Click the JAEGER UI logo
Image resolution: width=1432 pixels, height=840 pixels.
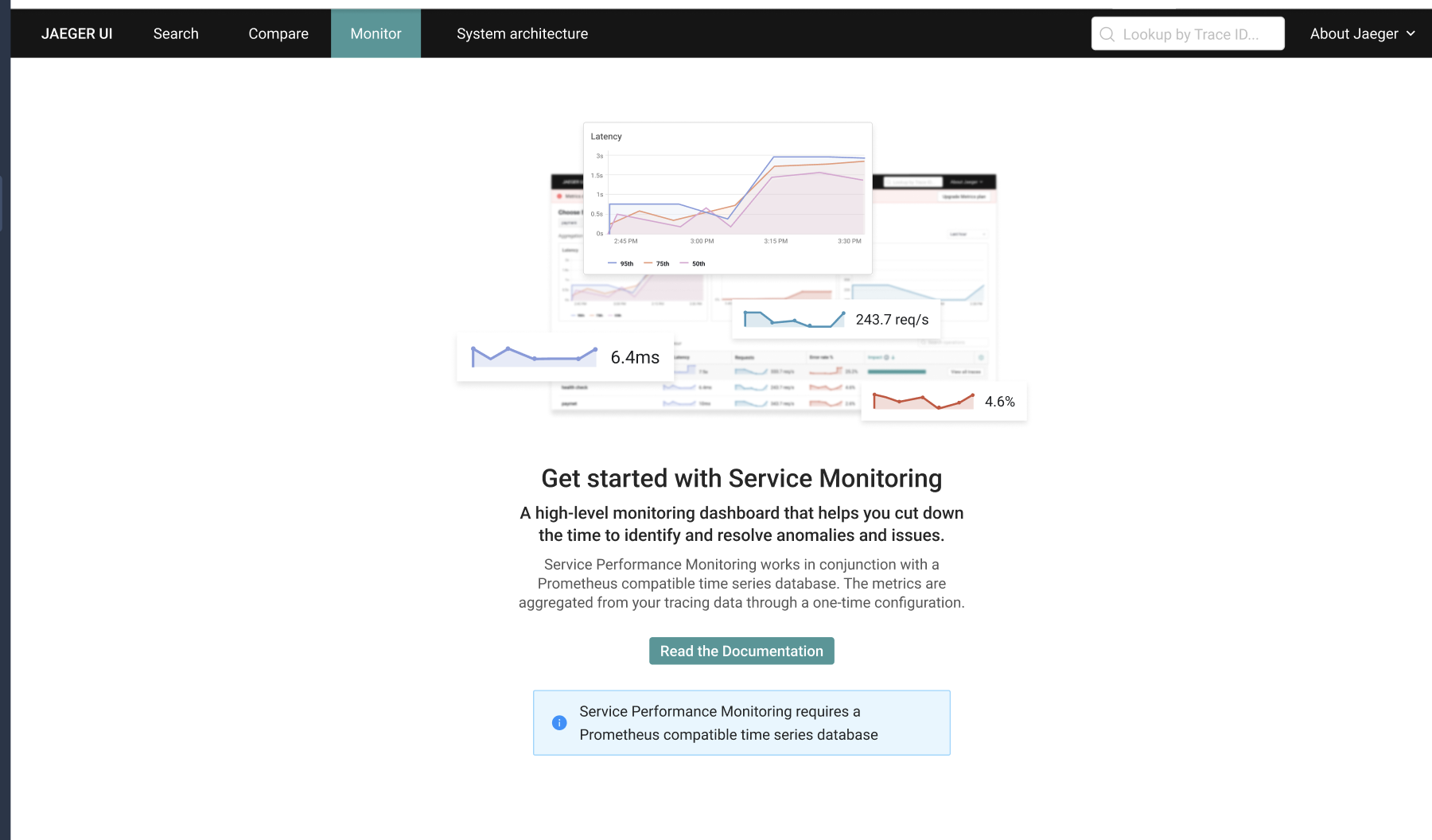77,33
